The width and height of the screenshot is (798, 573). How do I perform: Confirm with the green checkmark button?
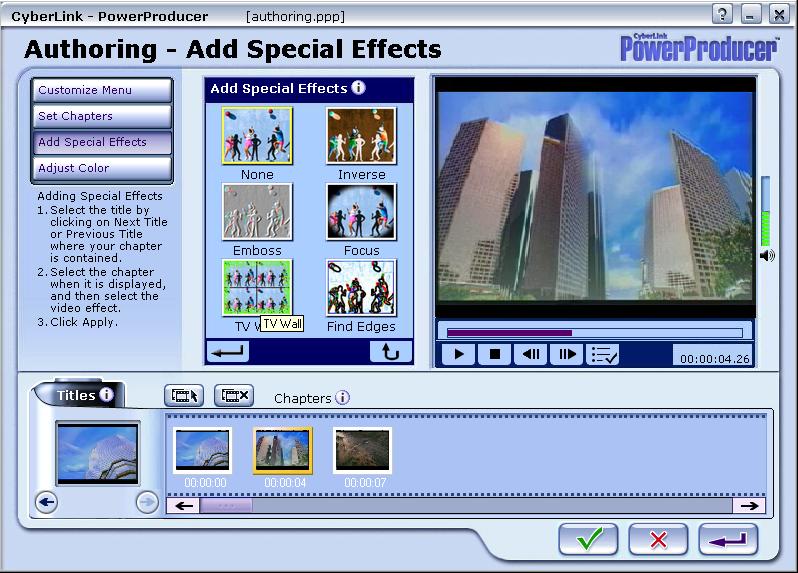(x=588, y=539)
